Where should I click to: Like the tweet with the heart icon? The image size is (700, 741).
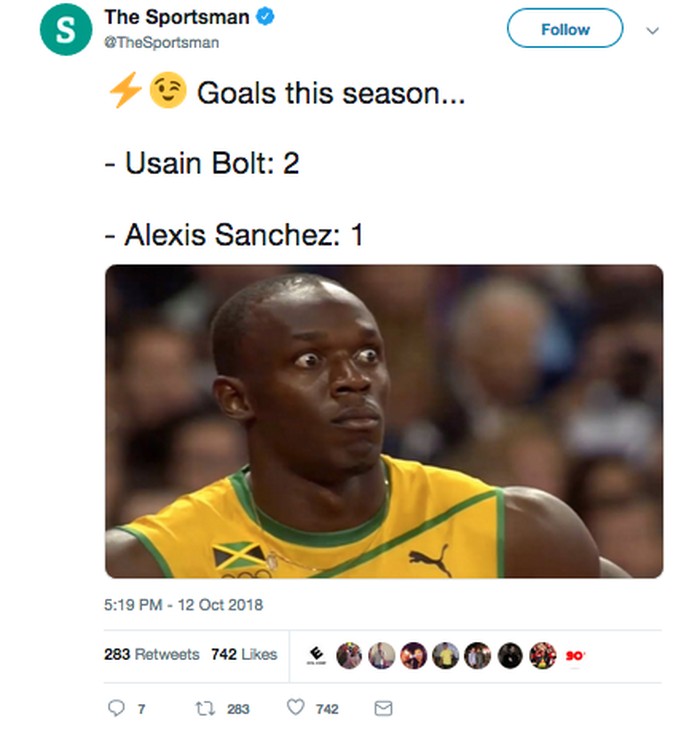[295, 708]
